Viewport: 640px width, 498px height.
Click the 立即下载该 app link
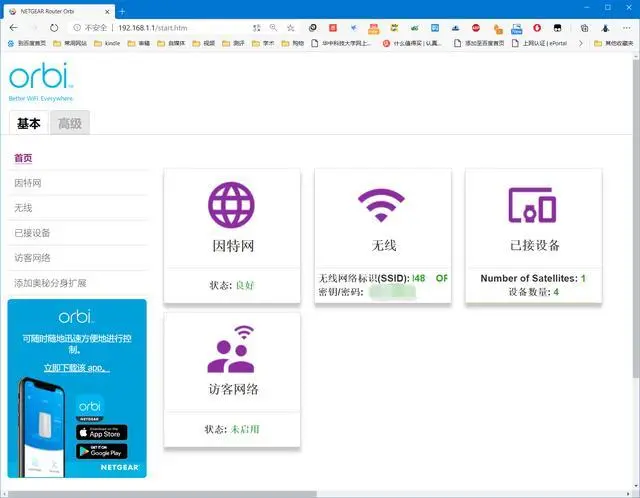77,368
